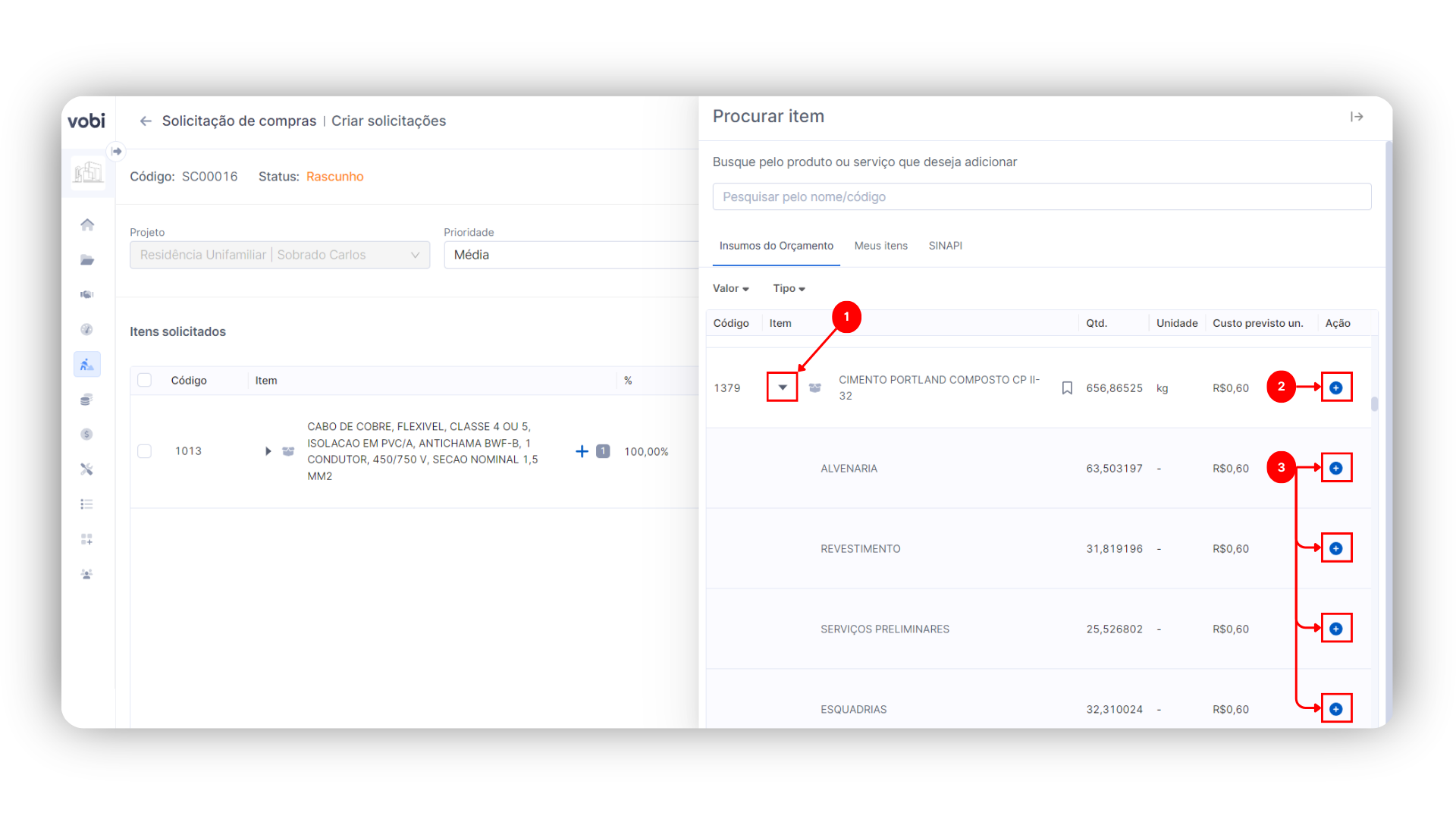Click the dollar coin sidebar icon
The width and height of the screenshot is (1456, 819).
click(87, 435)
